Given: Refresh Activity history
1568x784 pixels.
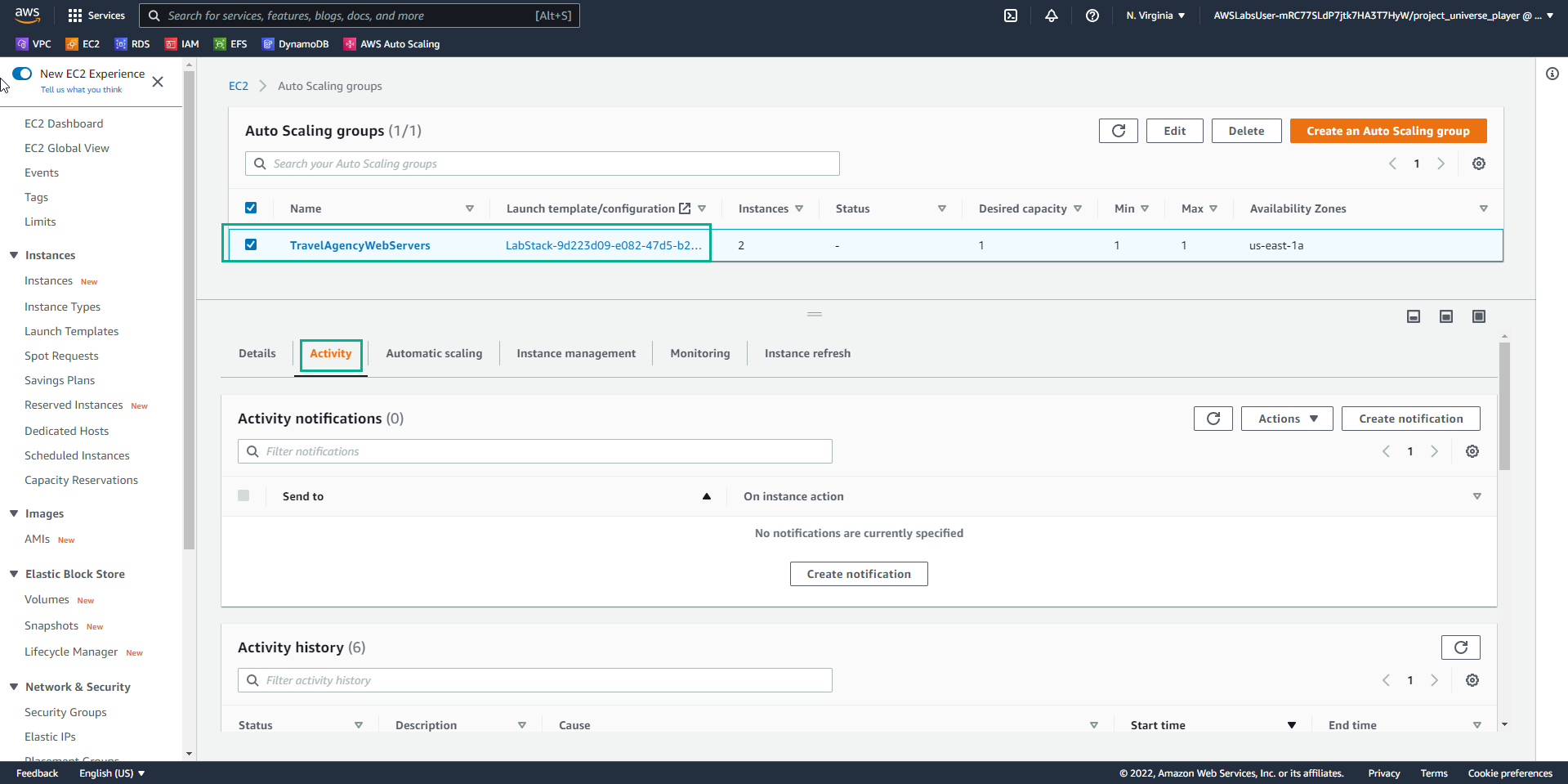Looking at the screenshot, I should (1460, 647).
